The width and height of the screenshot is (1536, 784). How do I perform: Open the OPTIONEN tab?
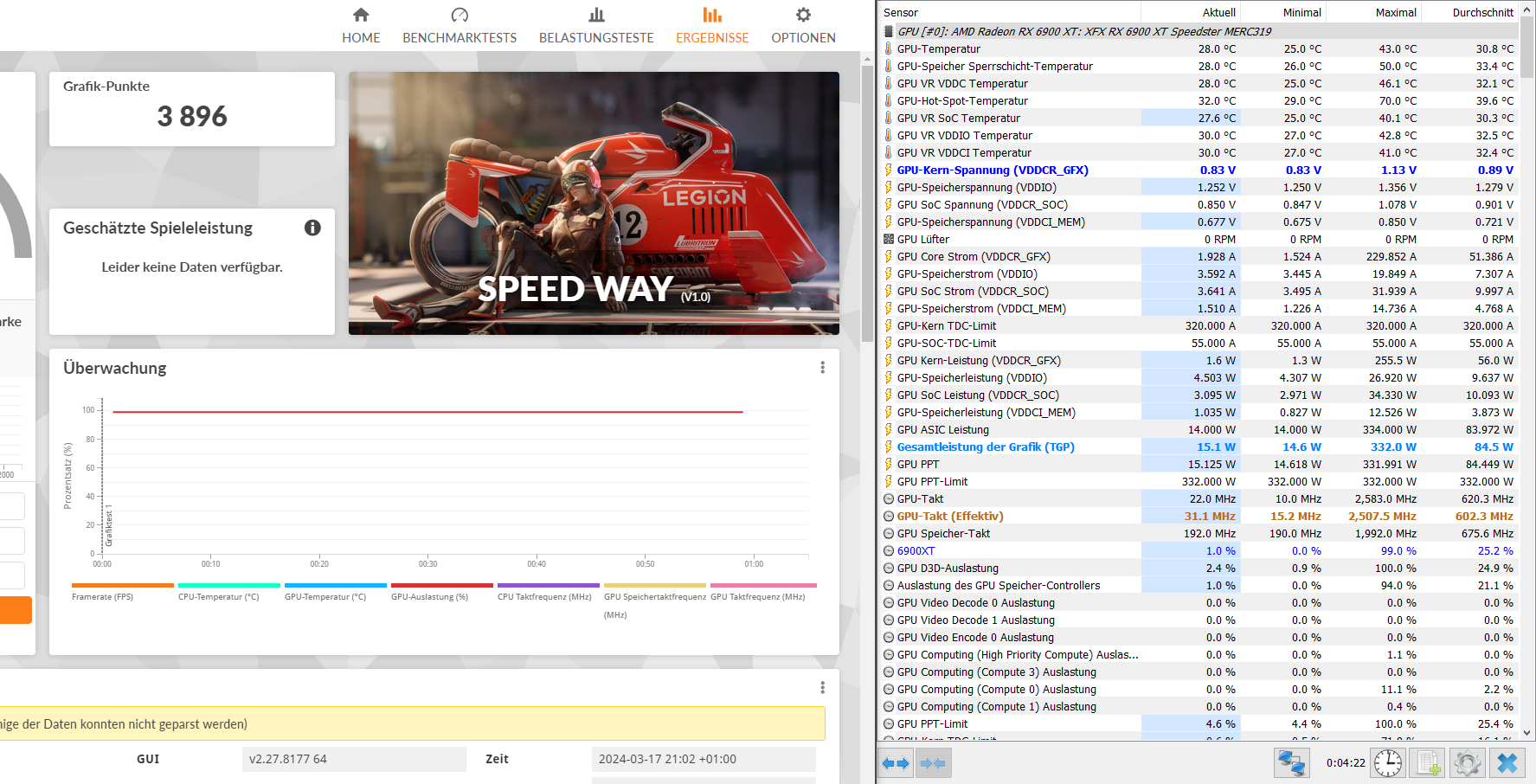click(803, 25)
